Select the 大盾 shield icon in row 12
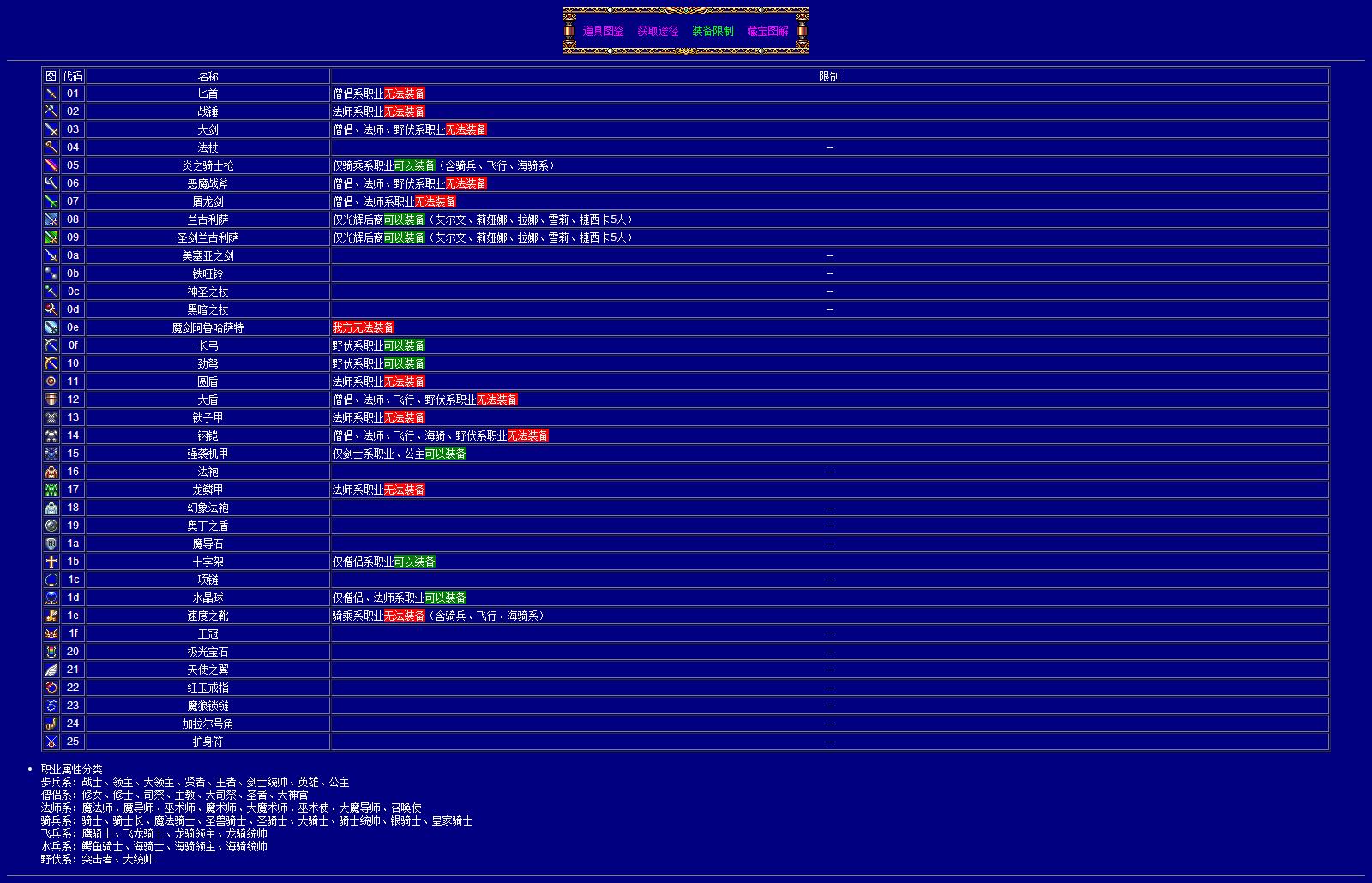1372x883 pixels. [x=51, y=399]
